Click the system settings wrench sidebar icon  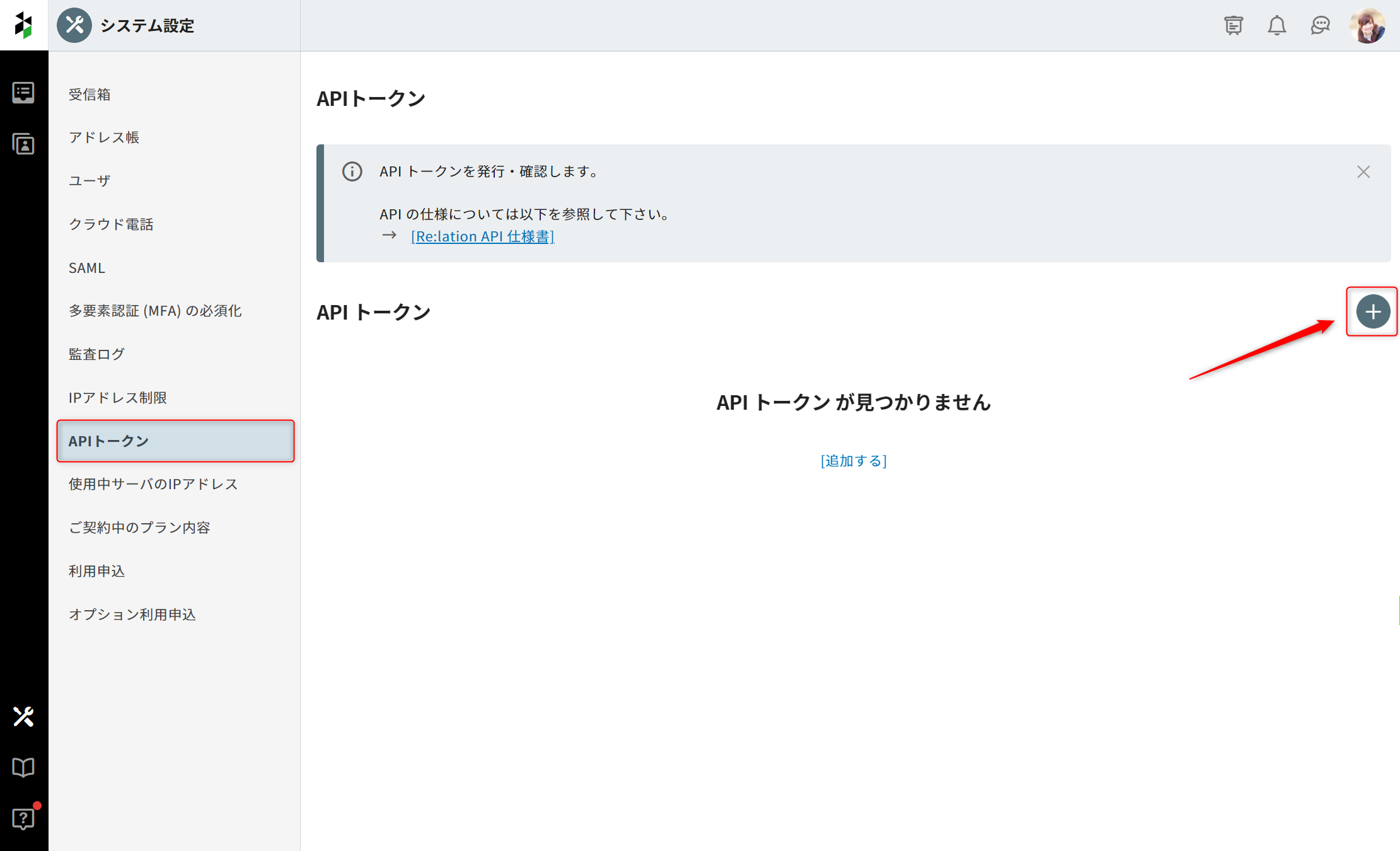click(x=23, y=716)
